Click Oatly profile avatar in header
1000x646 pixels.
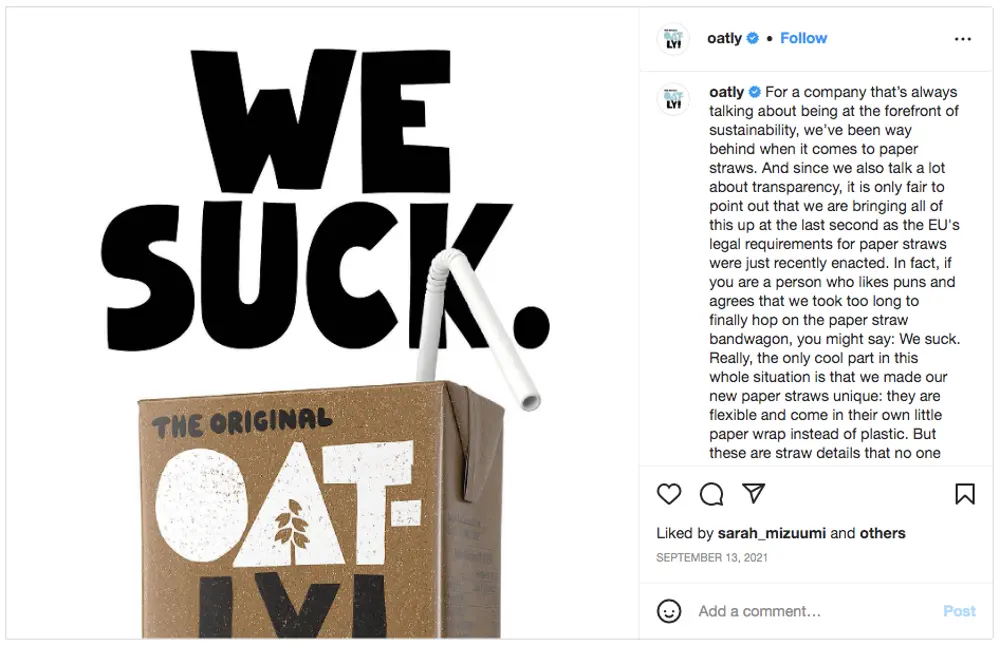pyautogui.click(x=673, y=39)
